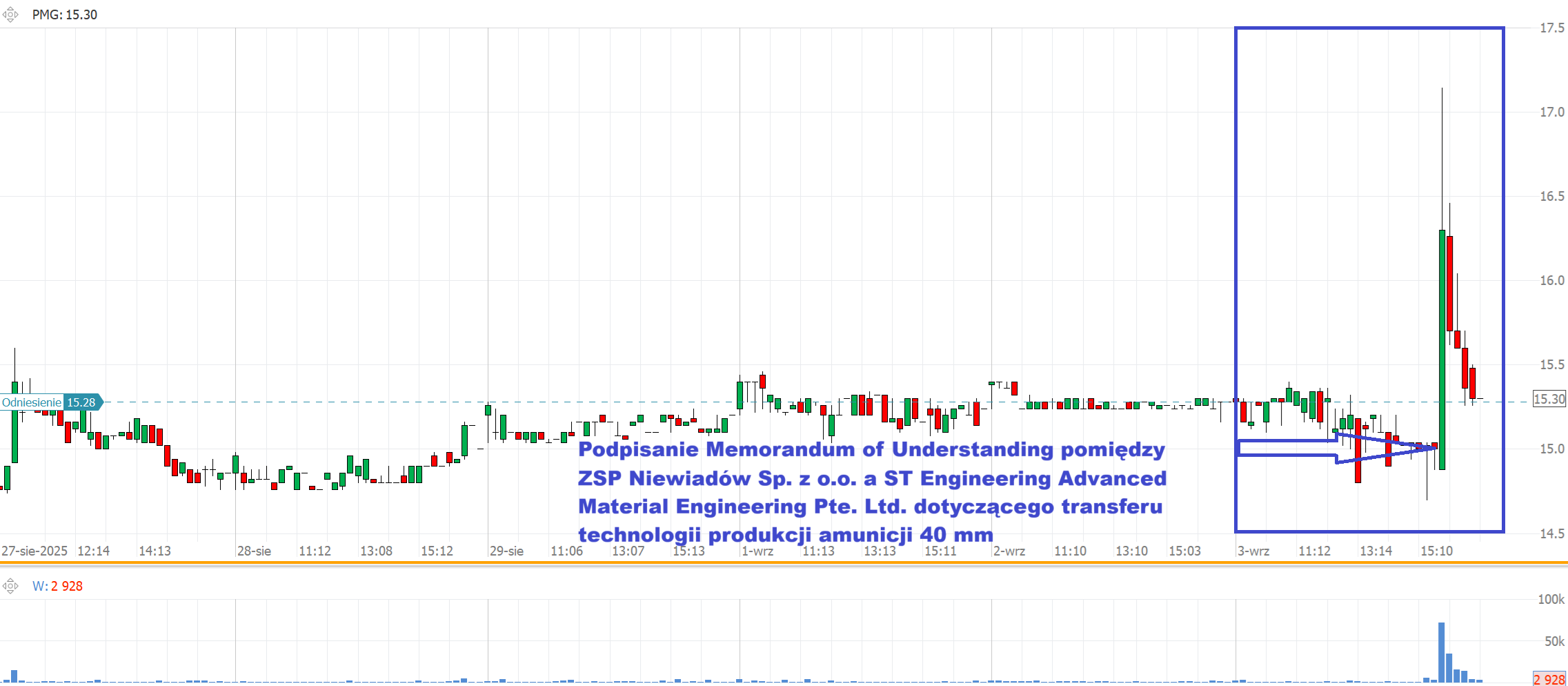This screenshot has width=1568, height=686.
Task: Click the 13:13 time label
Action: (x=880, y=551)
